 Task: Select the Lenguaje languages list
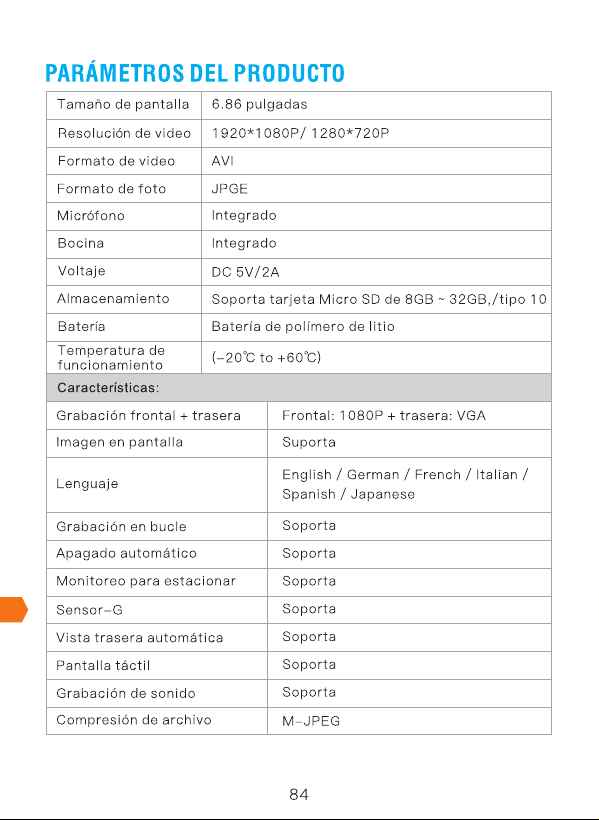point(405,484)
